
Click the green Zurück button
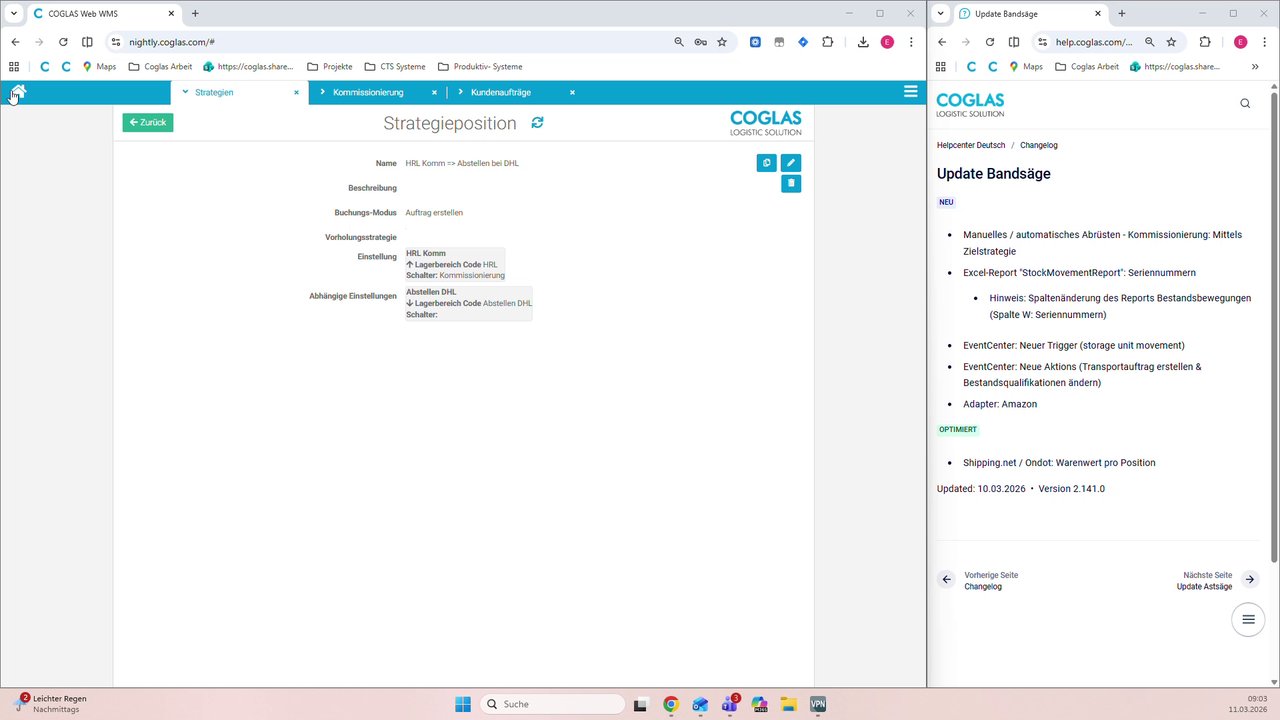click(148, 122)
